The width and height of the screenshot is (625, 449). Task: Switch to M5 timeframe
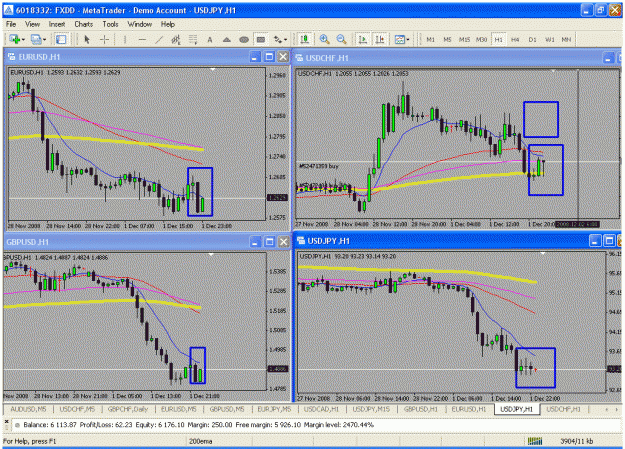pyautogui.click(x=447, y=39)
